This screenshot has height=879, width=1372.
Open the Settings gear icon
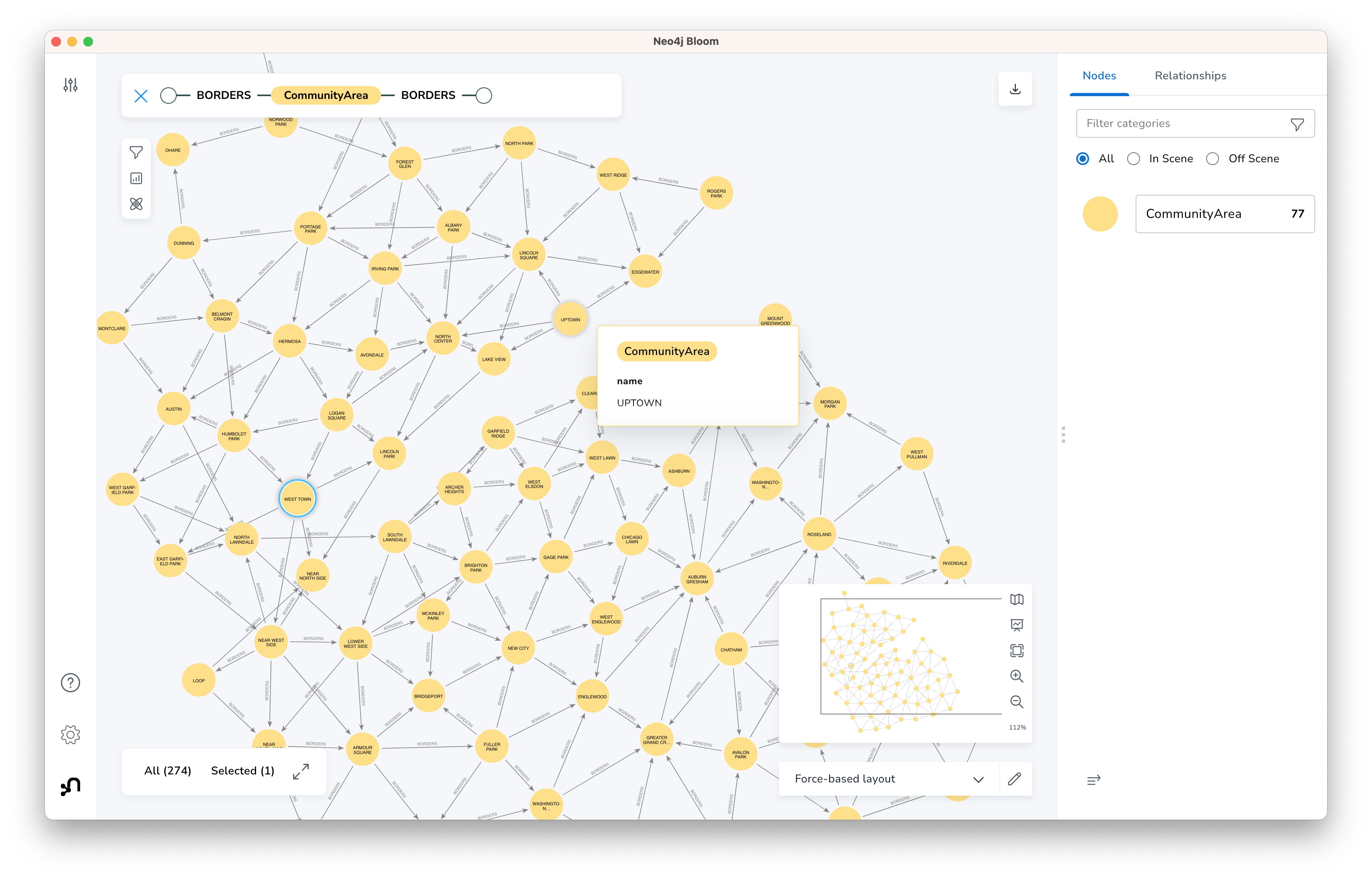click(x=70, y=735)
